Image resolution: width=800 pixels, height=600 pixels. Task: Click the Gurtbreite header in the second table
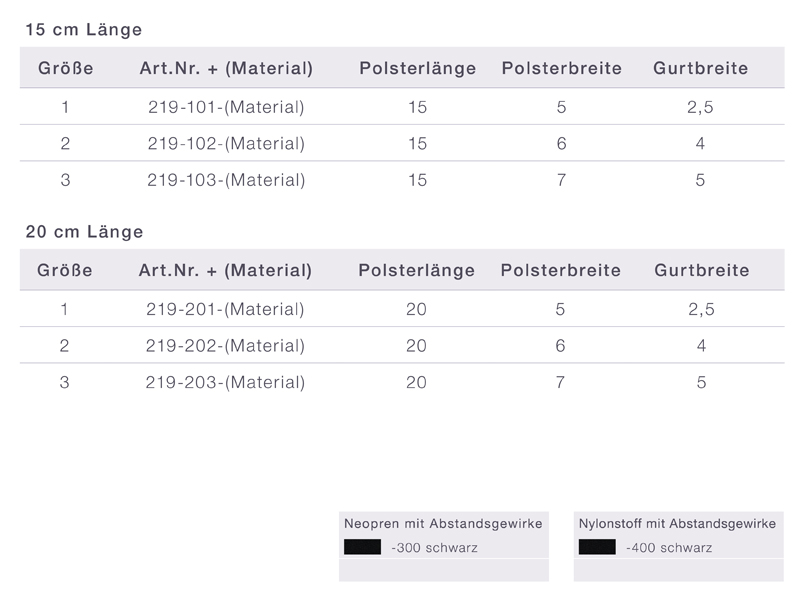(x=702, y=270)
